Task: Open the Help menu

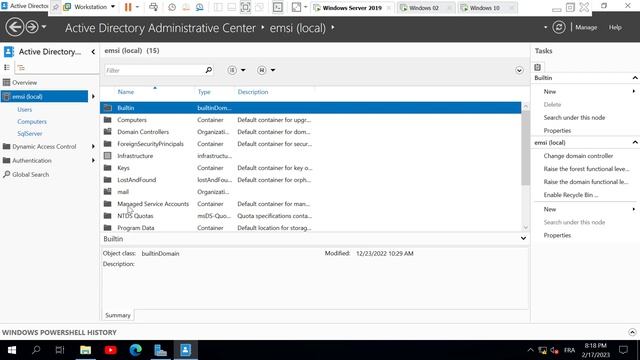Action: 615,27
